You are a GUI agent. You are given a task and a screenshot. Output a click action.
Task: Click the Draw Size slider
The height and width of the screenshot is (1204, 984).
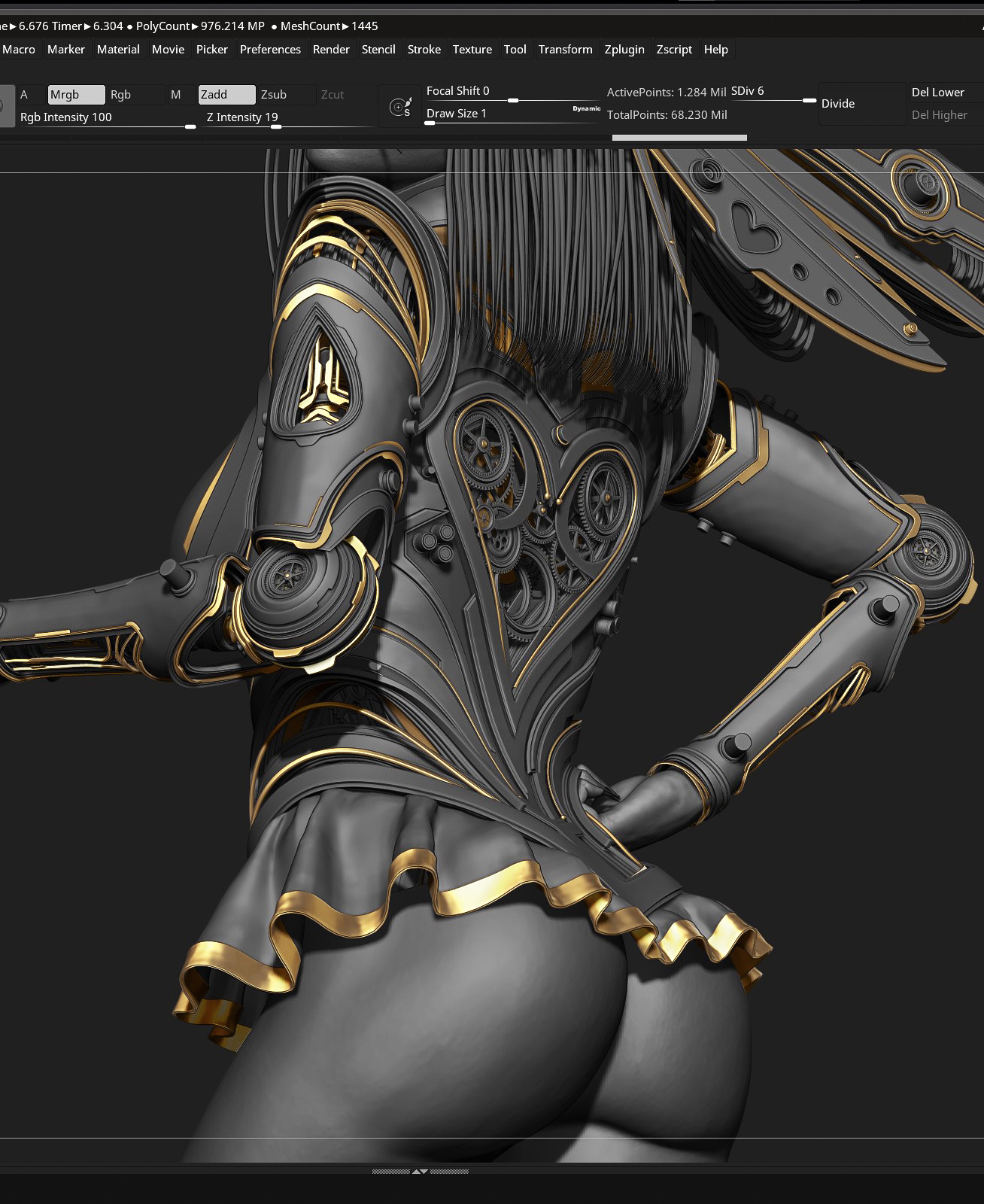(512, 115)
